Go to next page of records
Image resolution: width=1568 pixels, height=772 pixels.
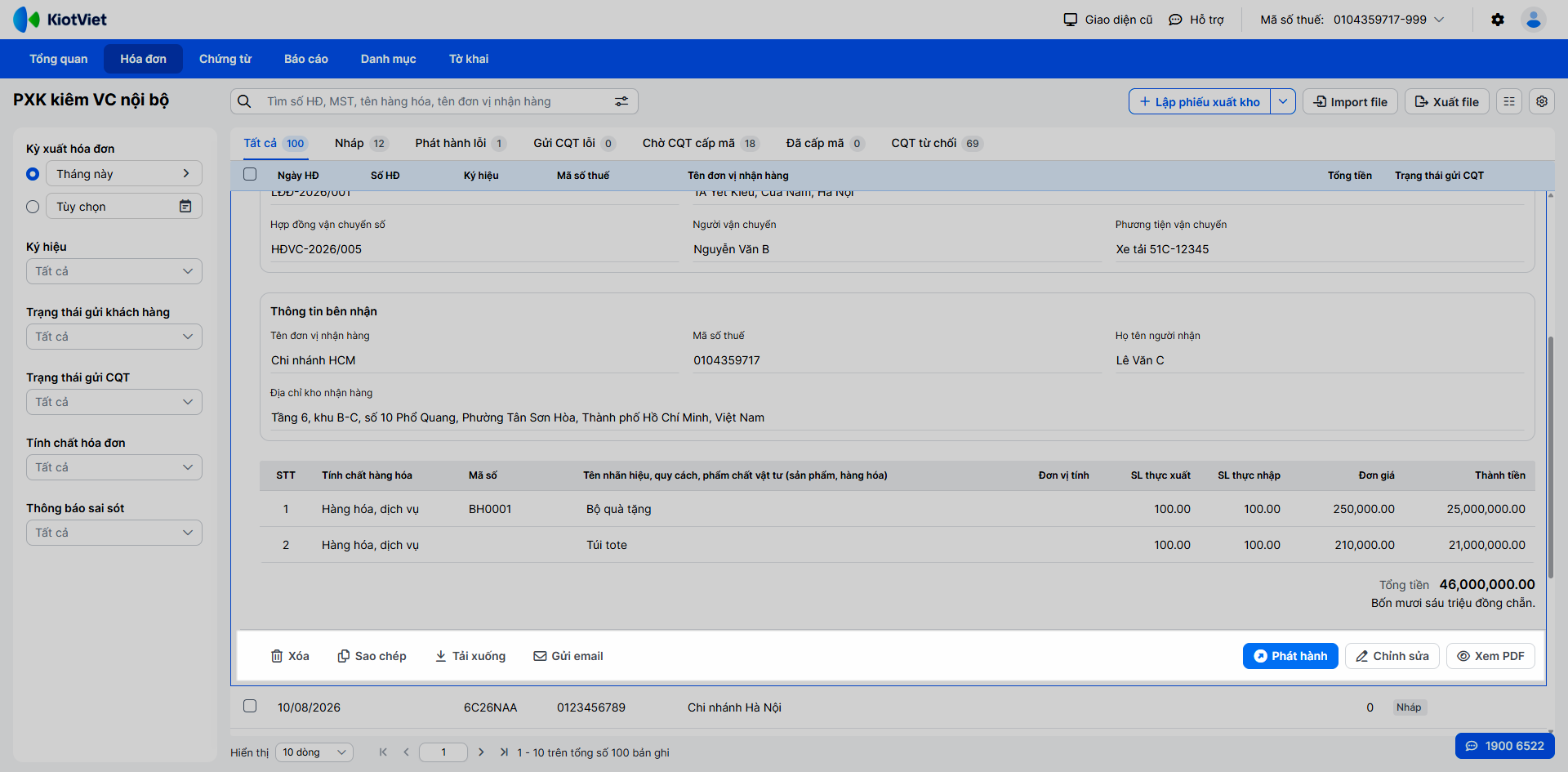(481, 752)
